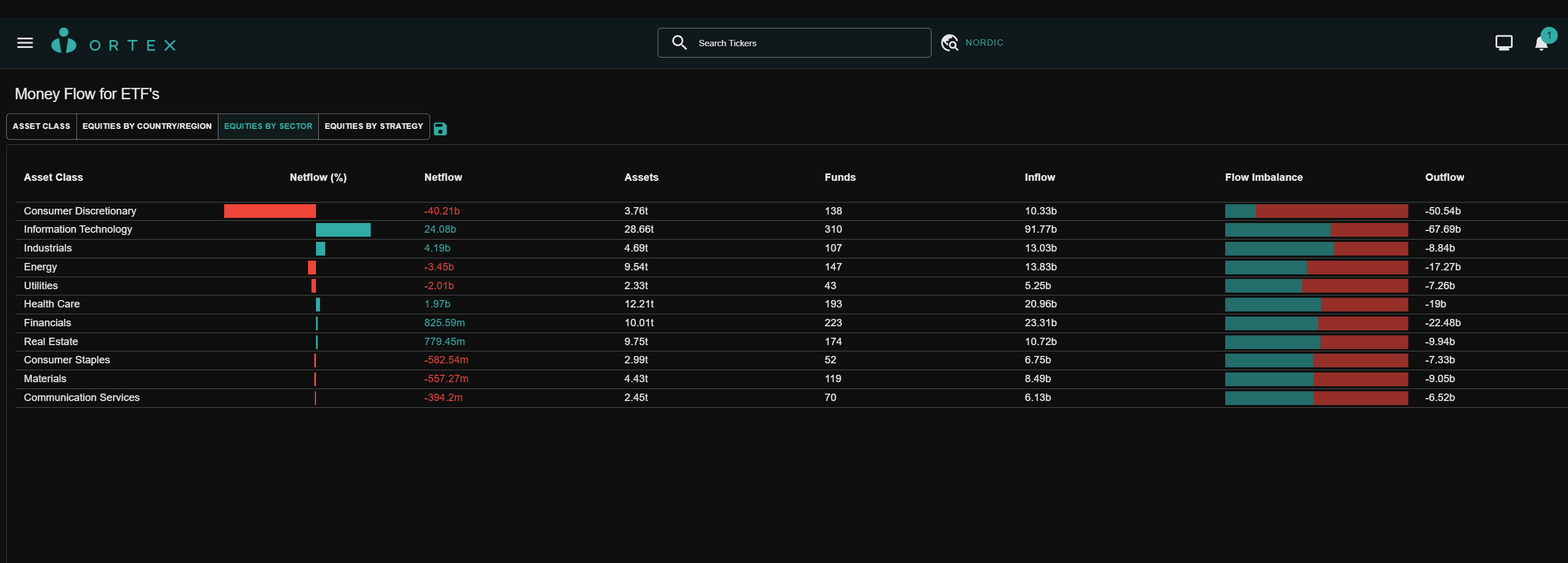Screen dimensions: 1568x563
Task: Click the green save icon
Action: pyautogui.click(x=440, y=128)
